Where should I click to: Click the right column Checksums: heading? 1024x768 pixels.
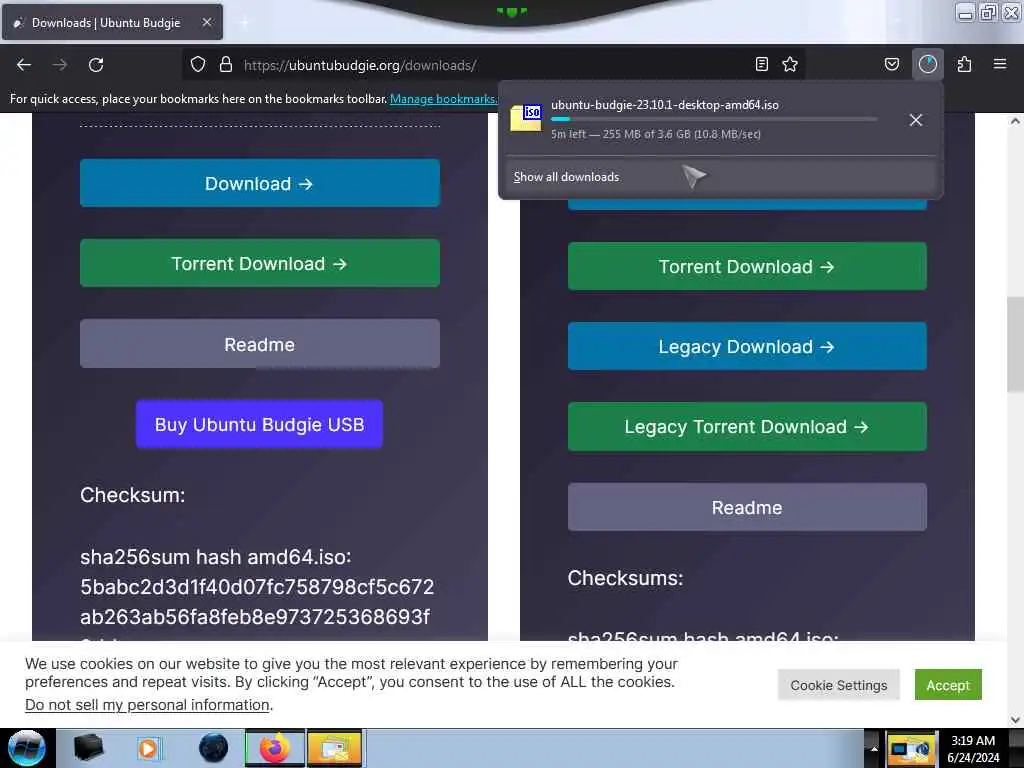625,578
